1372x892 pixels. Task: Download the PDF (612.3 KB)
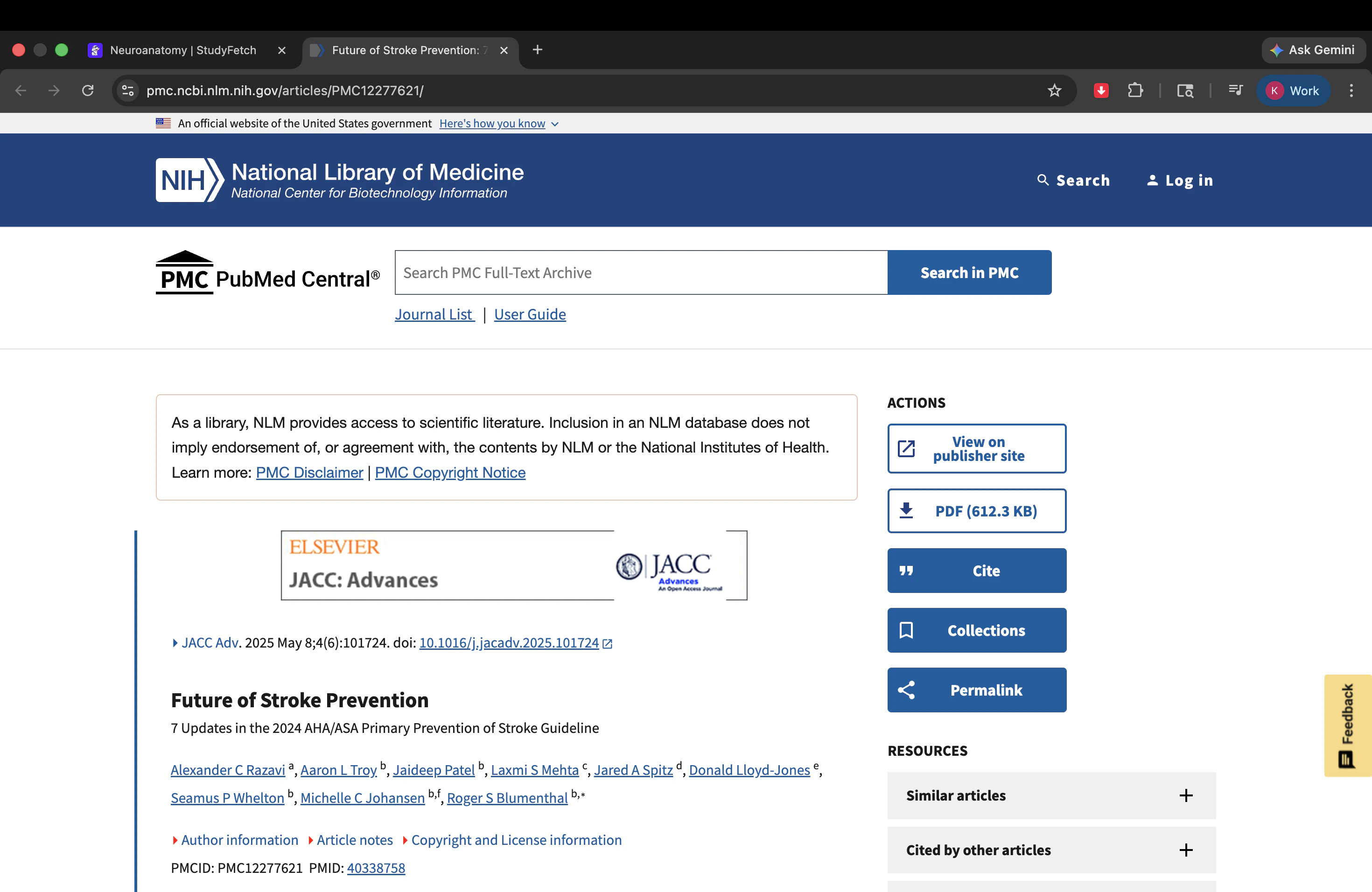point(977,511)
